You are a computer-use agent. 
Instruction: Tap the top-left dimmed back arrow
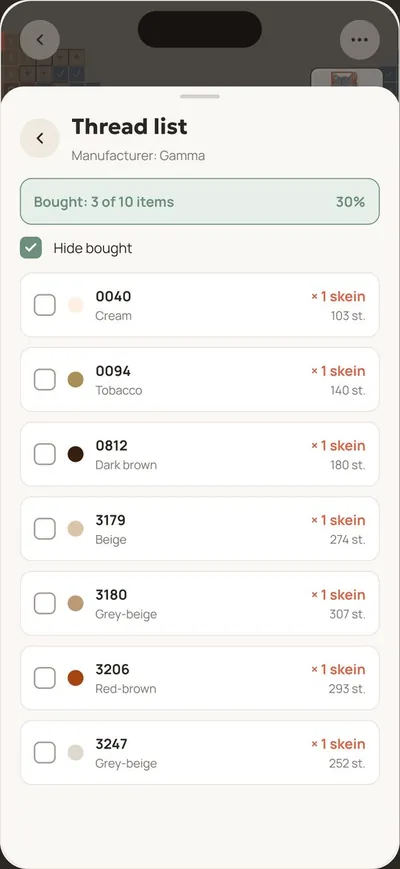point(40,39)
